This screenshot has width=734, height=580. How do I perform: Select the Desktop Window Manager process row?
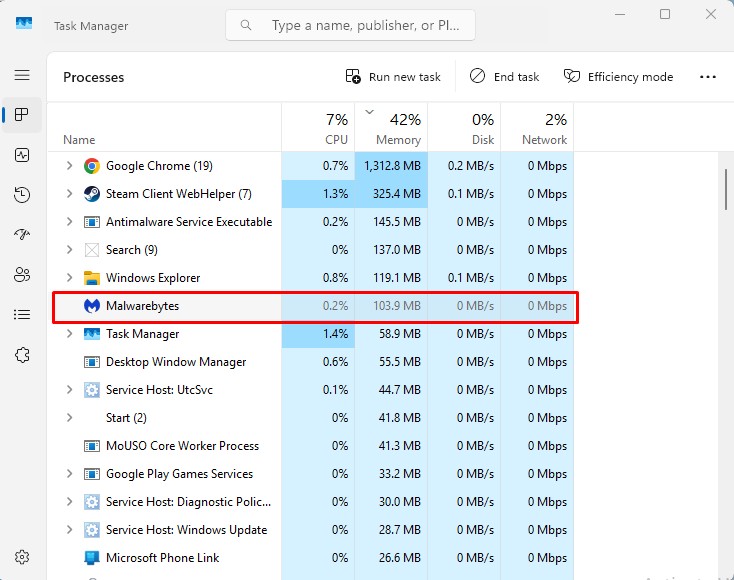pos(176,362)
